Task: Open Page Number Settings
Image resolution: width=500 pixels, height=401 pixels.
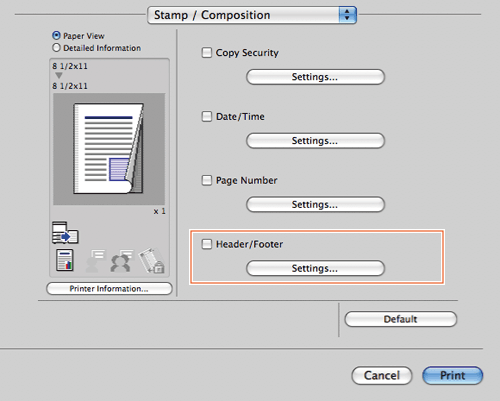Action: coord(315,204)
